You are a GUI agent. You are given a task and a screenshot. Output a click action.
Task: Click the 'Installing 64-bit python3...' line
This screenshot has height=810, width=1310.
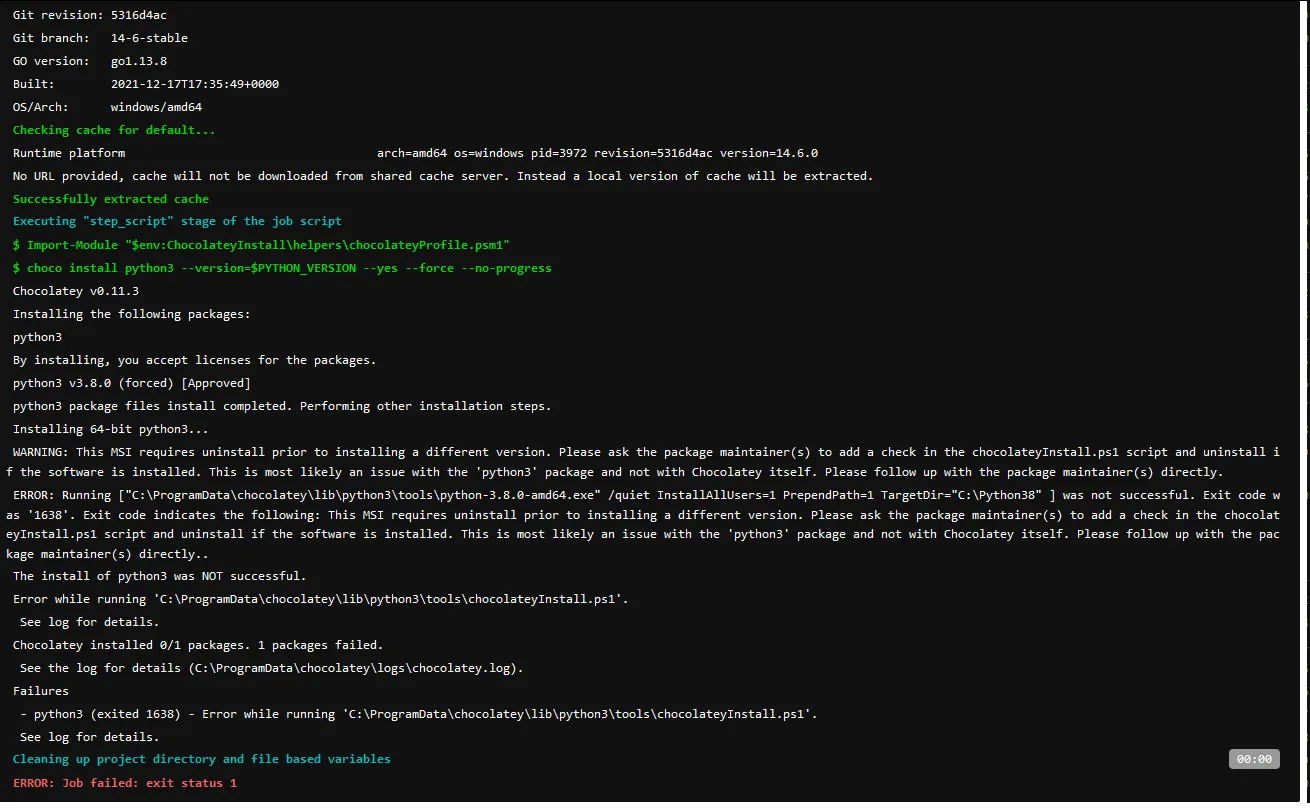111,429
